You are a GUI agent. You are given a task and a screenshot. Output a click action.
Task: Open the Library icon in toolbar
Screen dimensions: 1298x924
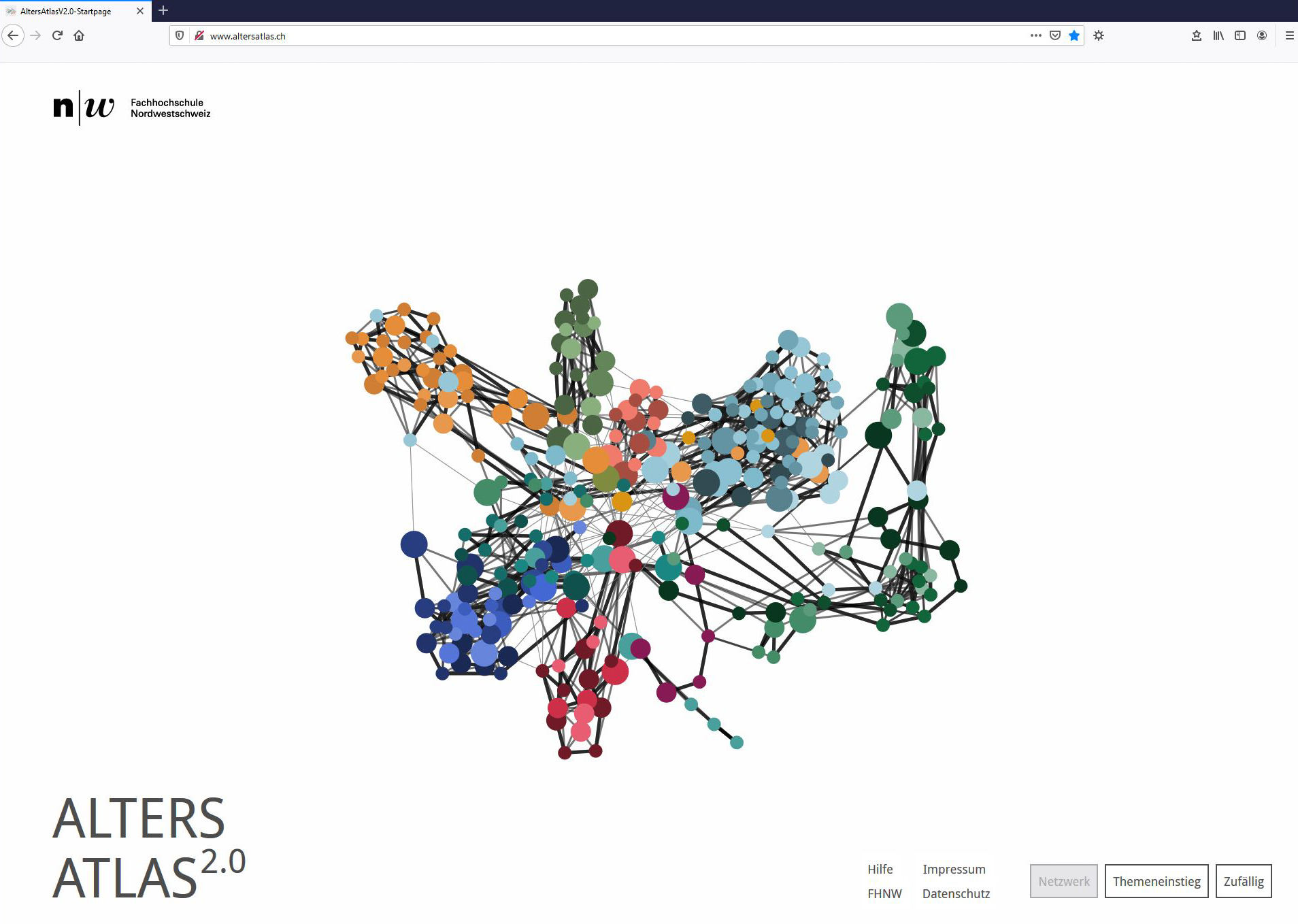click(1218, 35)
